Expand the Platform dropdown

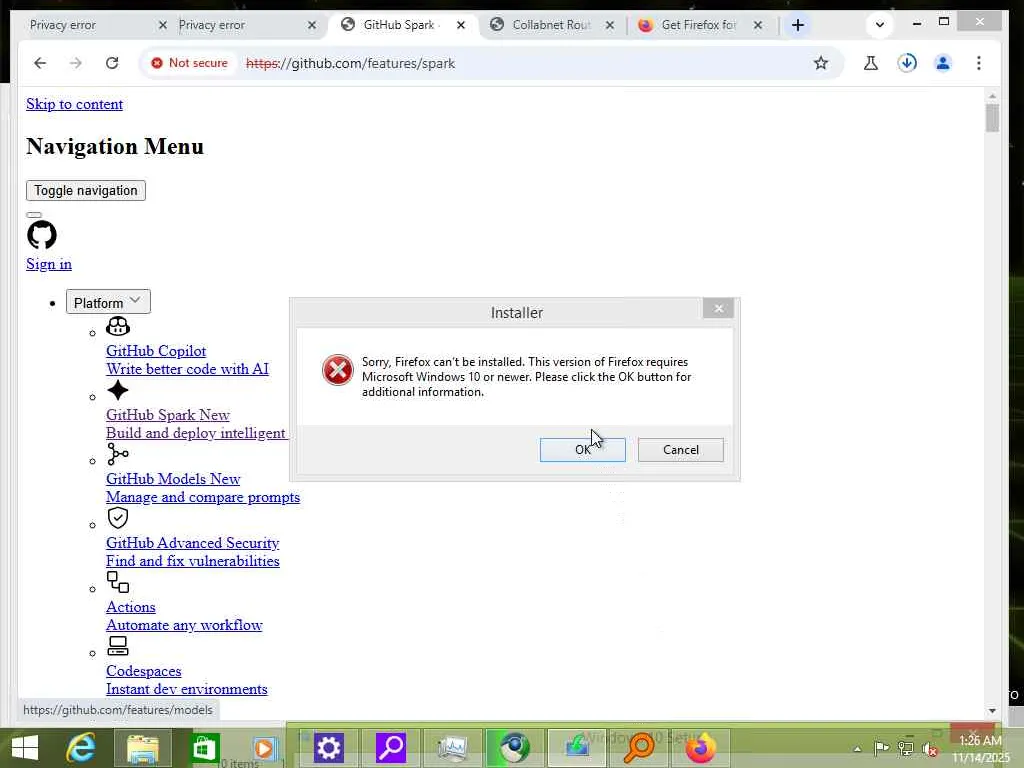click(x=108, y=302)
